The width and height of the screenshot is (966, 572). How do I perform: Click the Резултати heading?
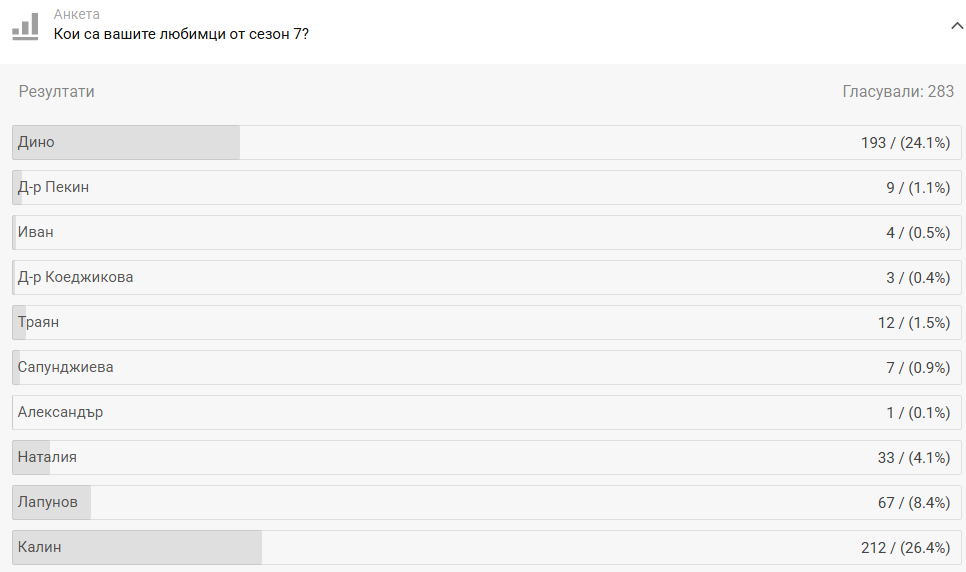click(x=57, y=92)
